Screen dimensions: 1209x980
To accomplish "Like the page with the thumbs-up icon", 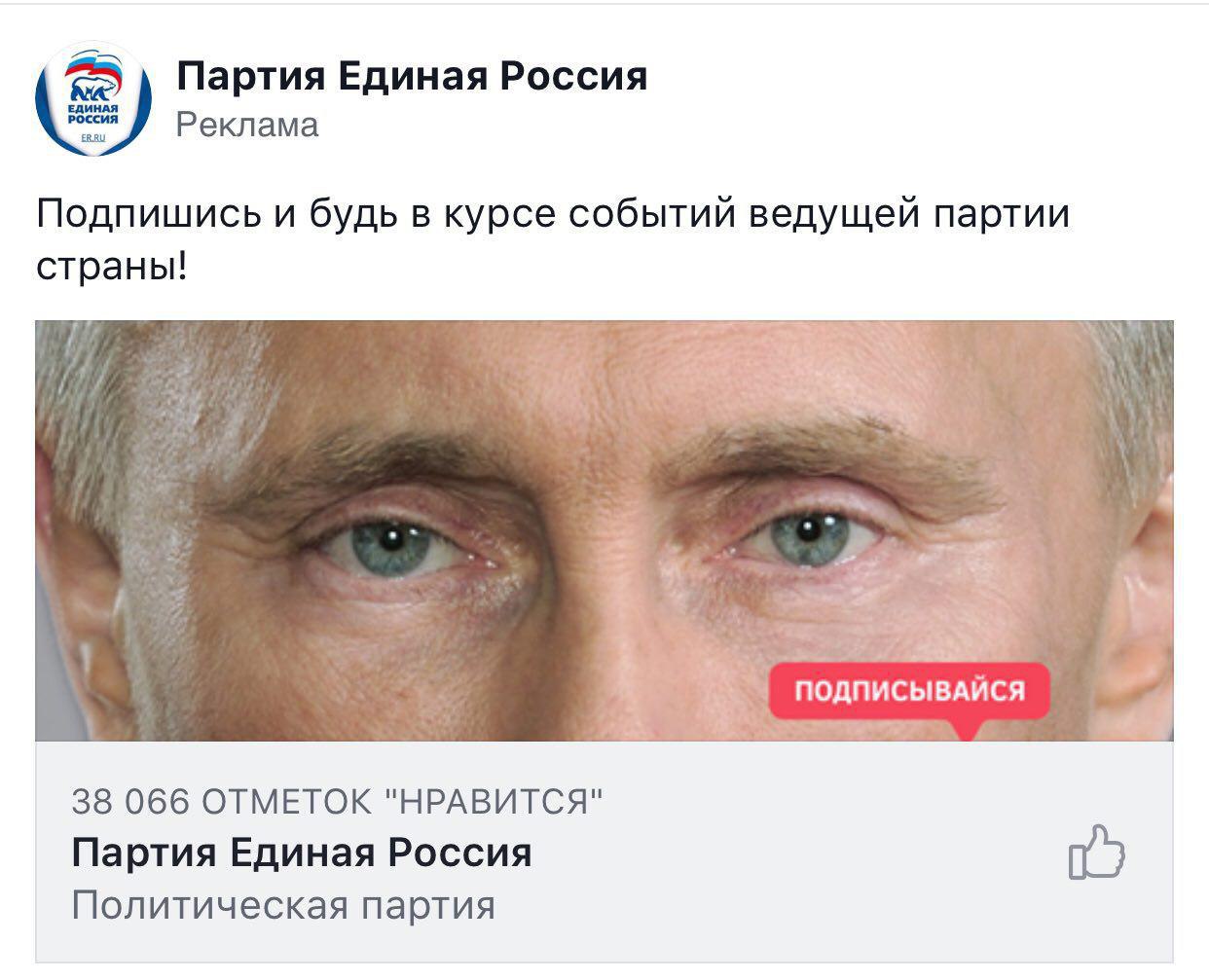I will (1097, 852).
